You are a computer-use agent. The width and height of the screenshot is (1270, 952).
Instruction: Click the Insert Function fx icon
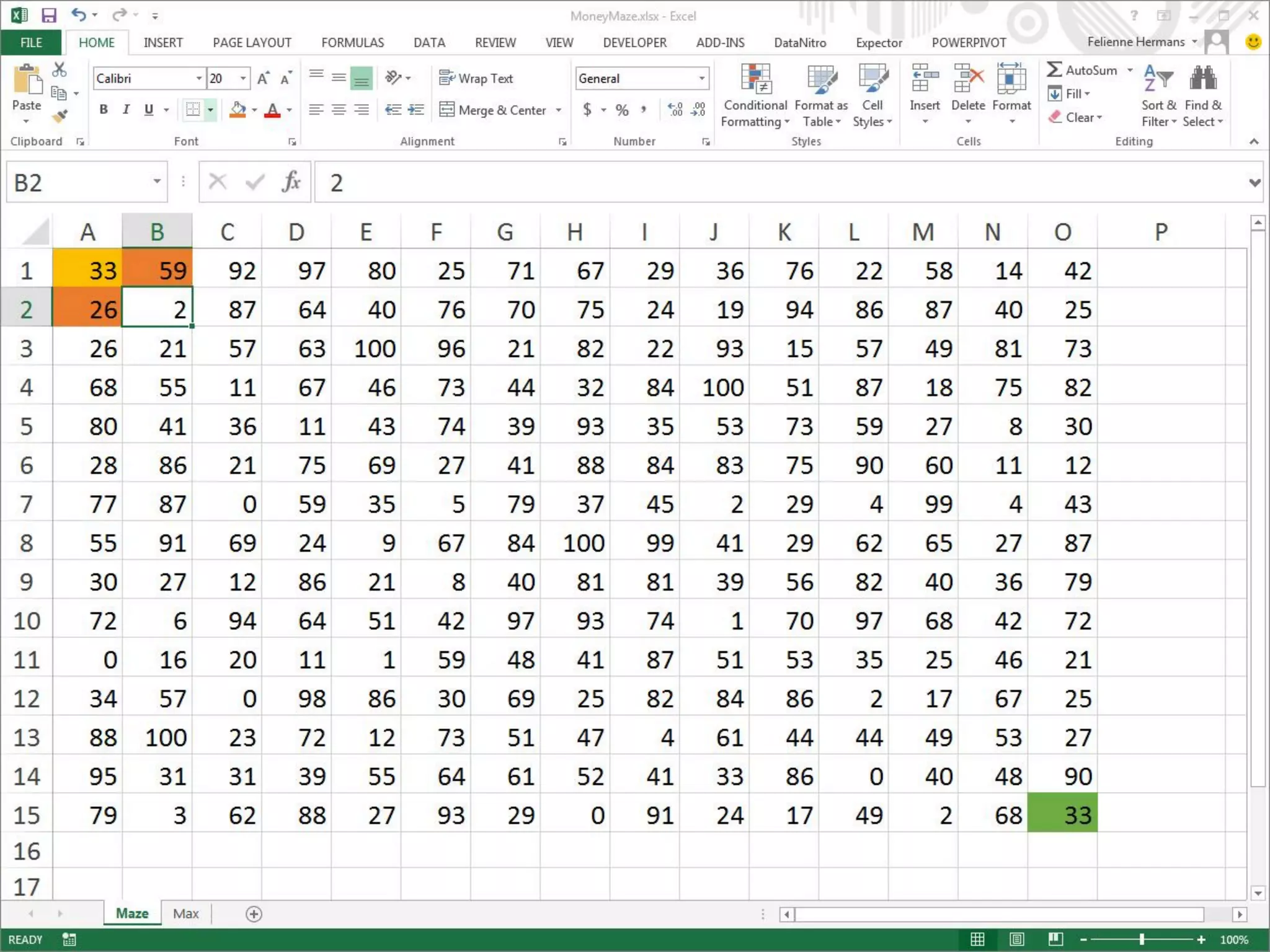291,182
